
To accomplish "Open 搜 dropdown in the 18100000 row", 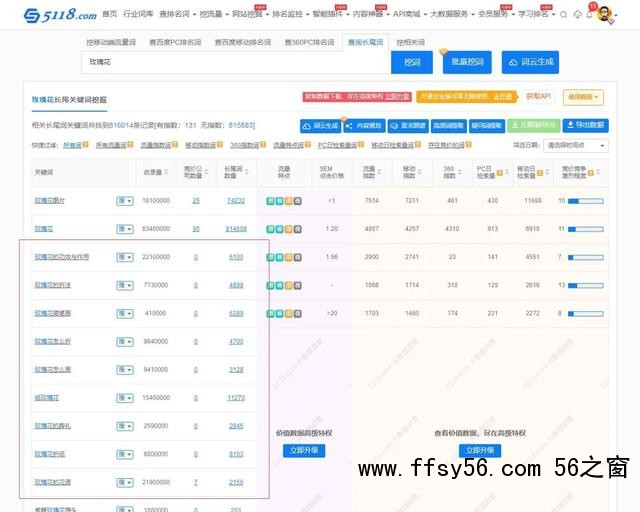I will (125, 201).
